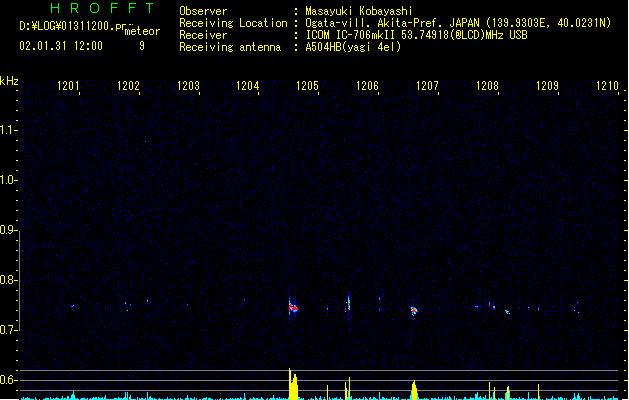
Task: Click the 1.0 kHz axis label
Action: [x=8, y=180]
